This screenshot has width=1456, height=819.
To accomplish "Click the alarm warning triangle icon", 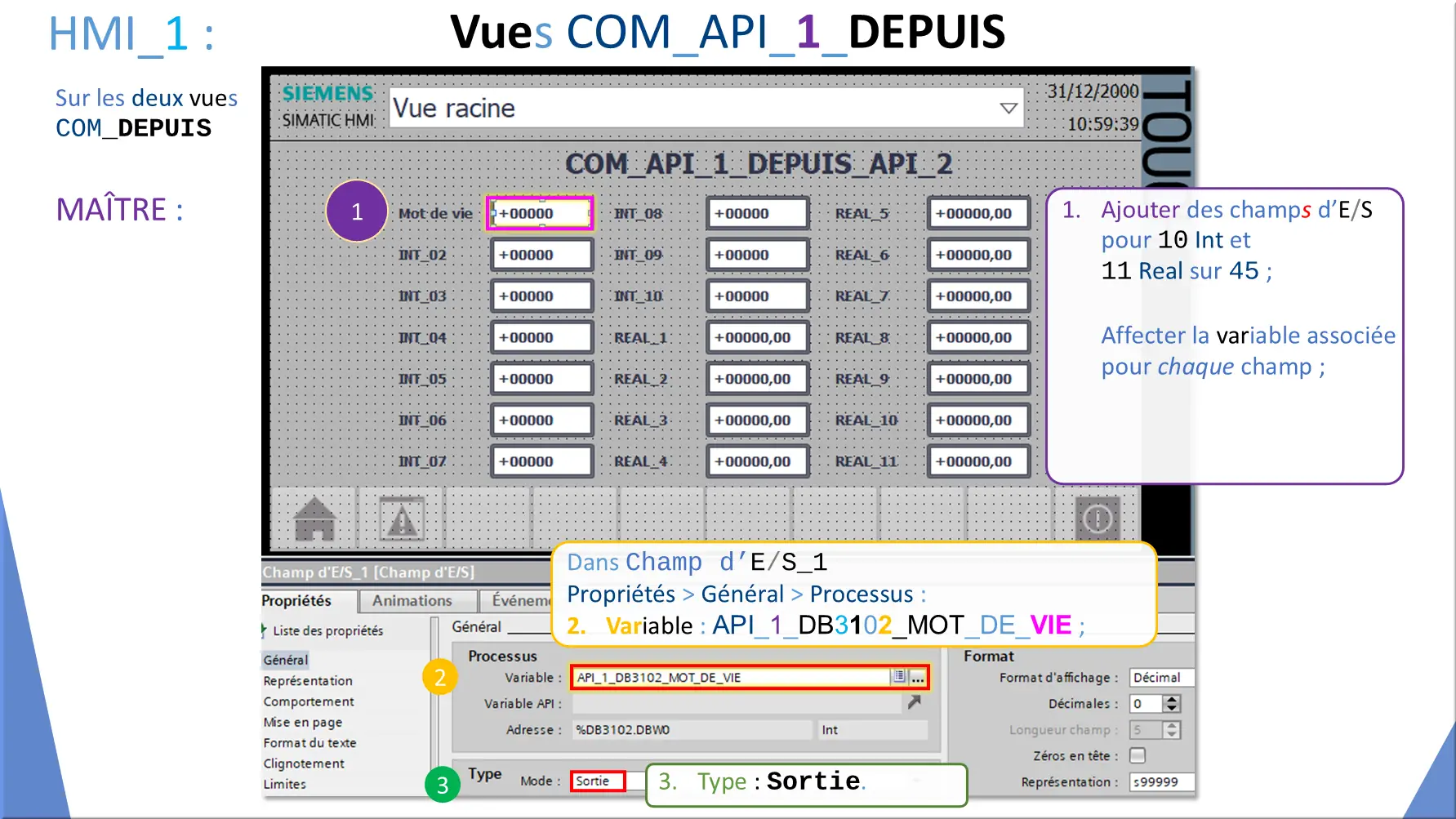I will (x=402, y=519).
